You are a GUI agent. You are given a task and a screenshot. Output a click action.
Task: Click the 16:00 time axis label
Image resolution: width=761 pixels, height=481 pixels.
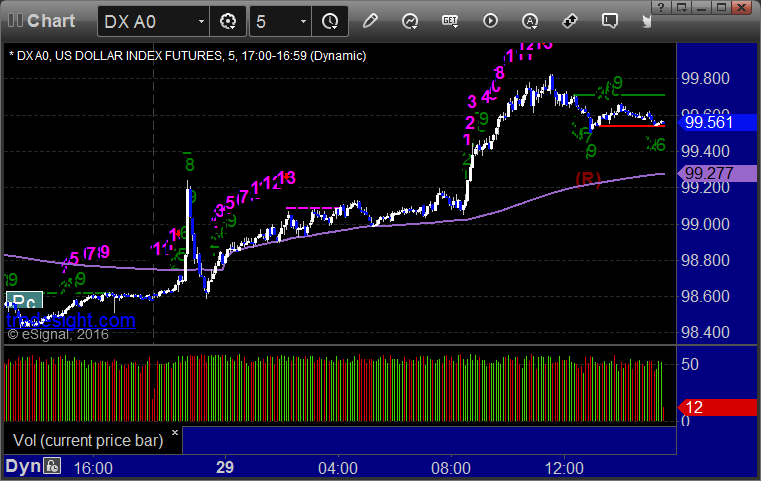pos(93,468)
